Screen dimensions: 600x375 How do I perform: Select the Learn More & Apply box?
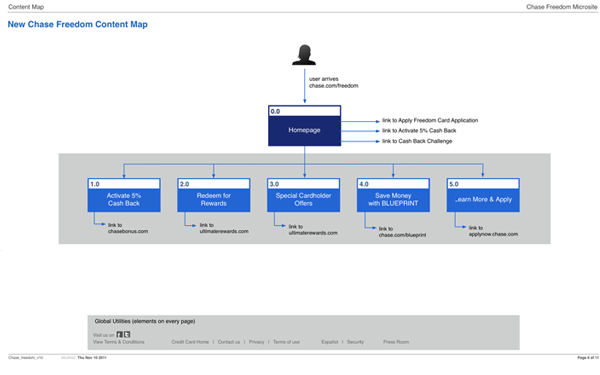point(483,195)
